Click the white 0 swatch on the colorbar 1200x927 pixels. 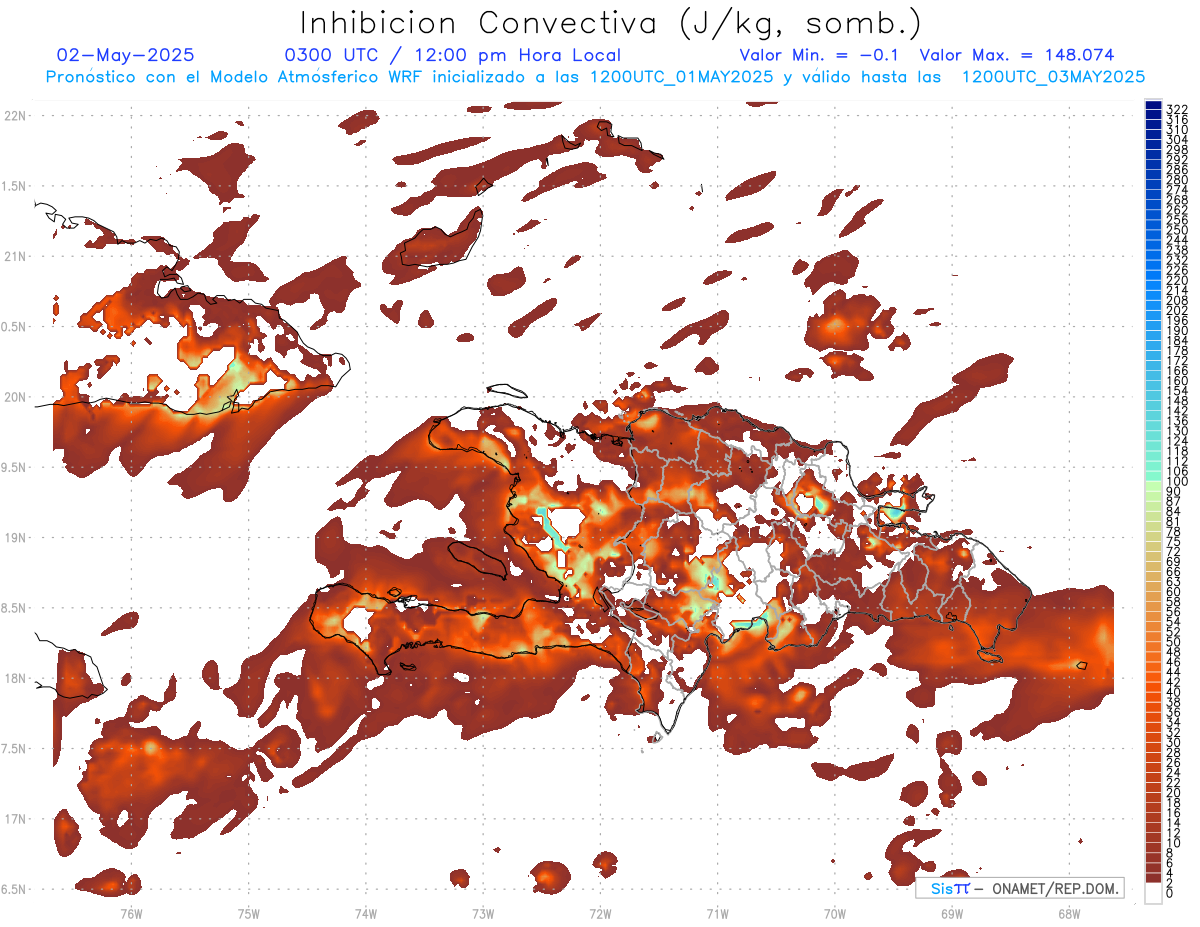[x=1153, y=893]
